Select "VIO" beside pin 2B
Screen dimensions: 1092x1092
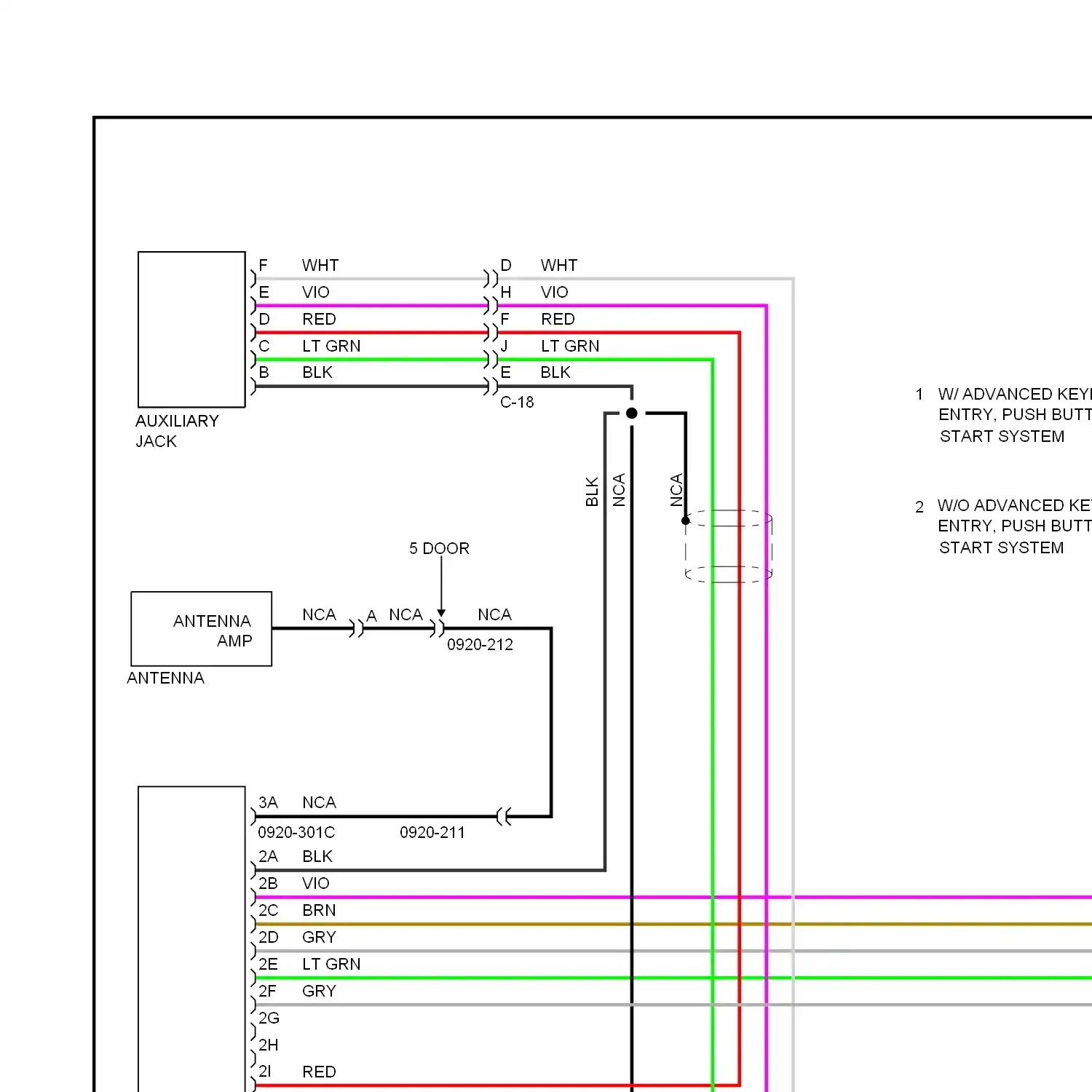[x=316, y=883]
